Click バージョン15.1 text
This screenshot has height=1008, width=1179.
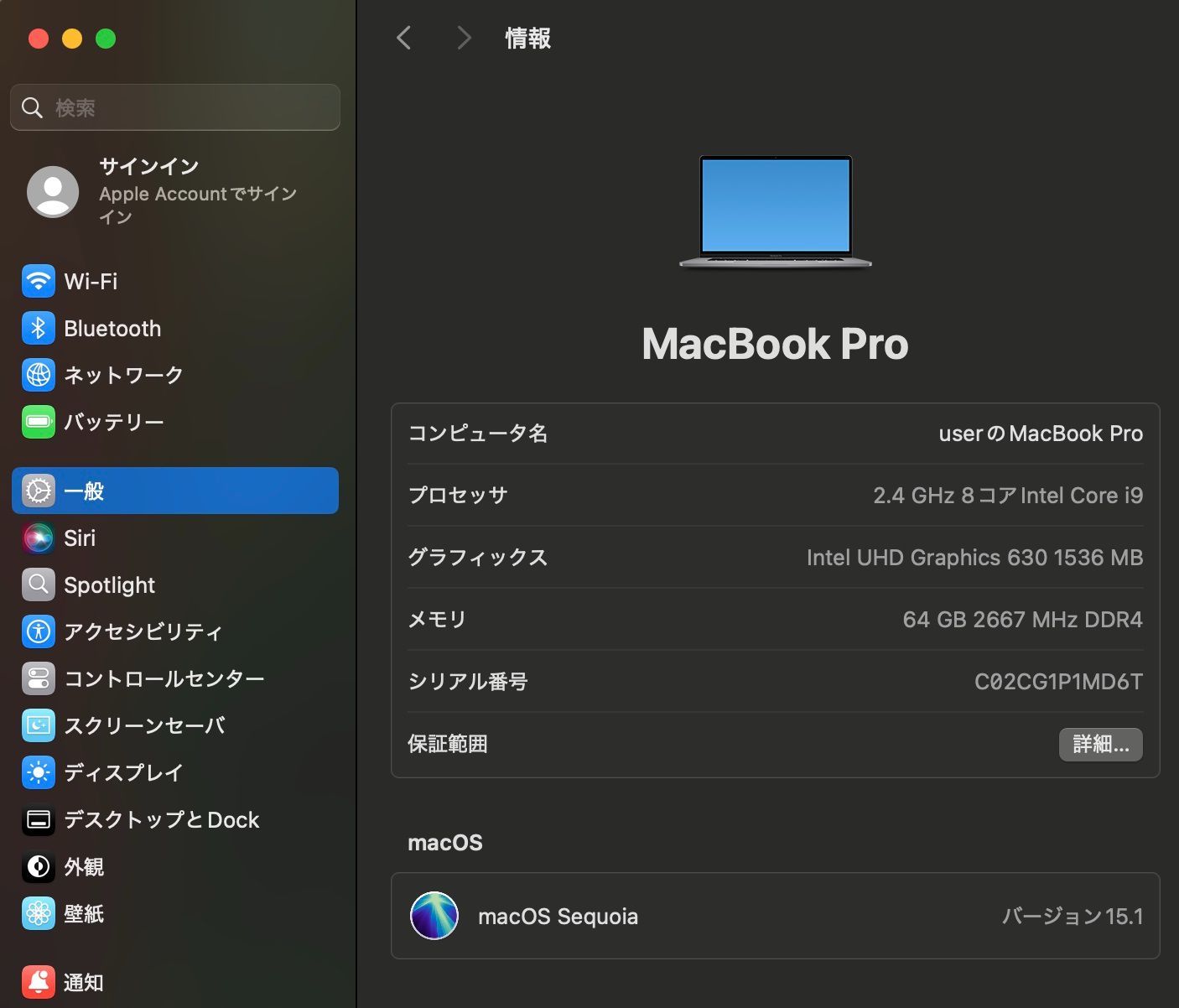tap(1073, 916)
